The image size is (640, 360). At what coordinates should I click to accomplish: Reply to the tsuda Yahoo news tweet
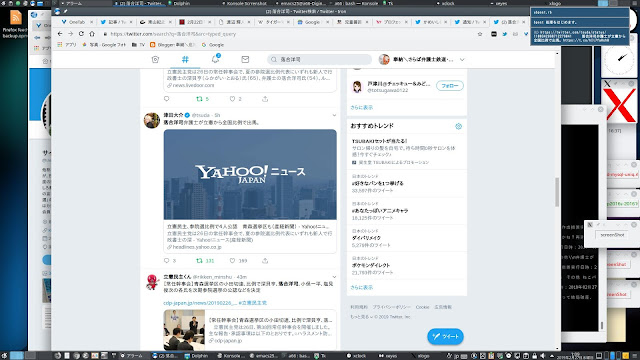(167, 260)
